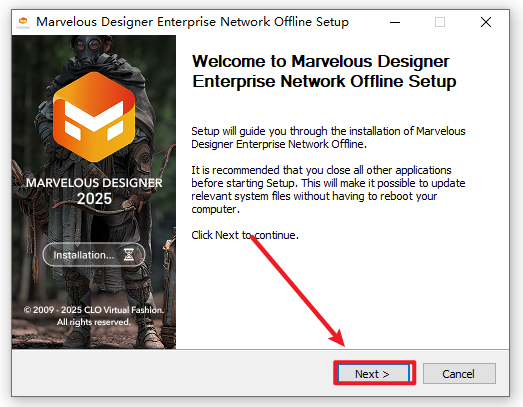Minimize the setup window
Viewport: 523px width, 407px height.
point(395,22)
